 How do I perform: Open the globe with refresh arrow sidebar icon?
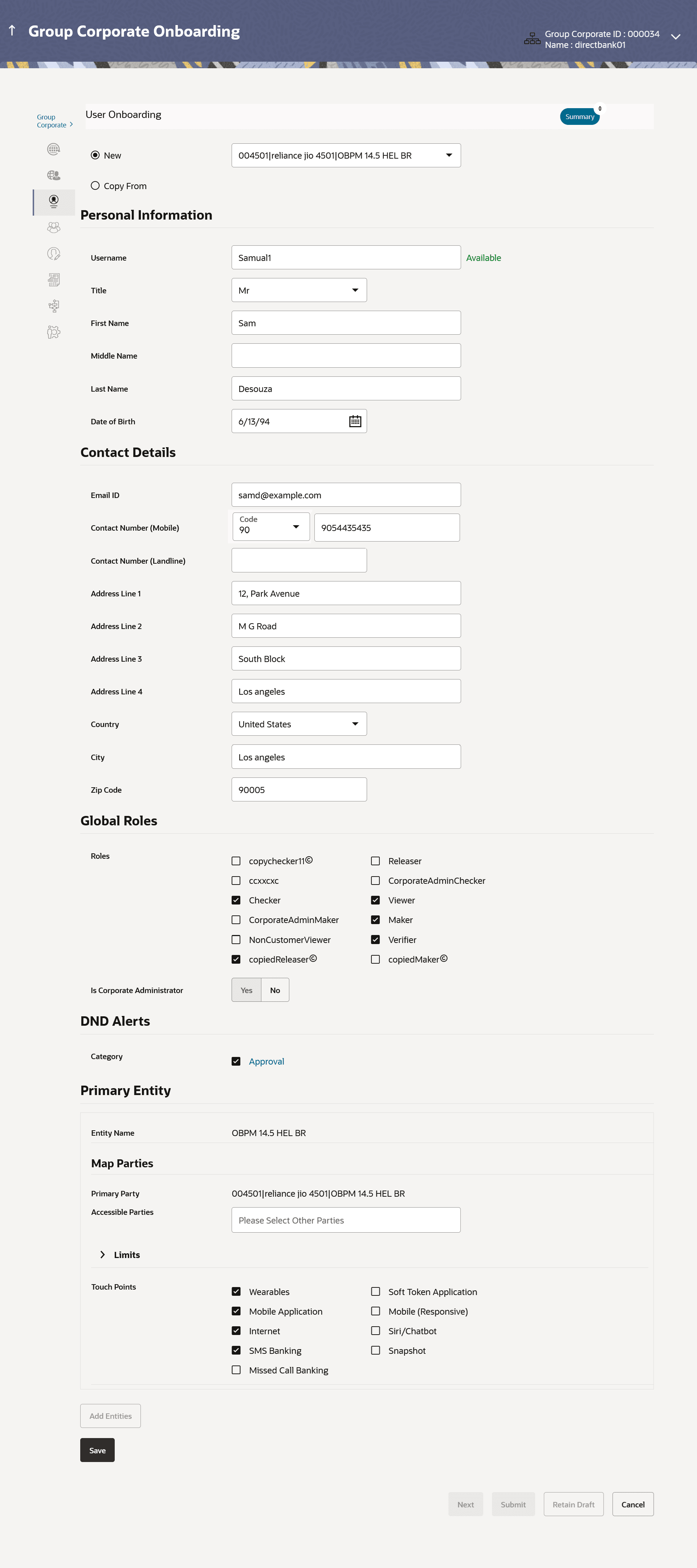coord(54,149)
